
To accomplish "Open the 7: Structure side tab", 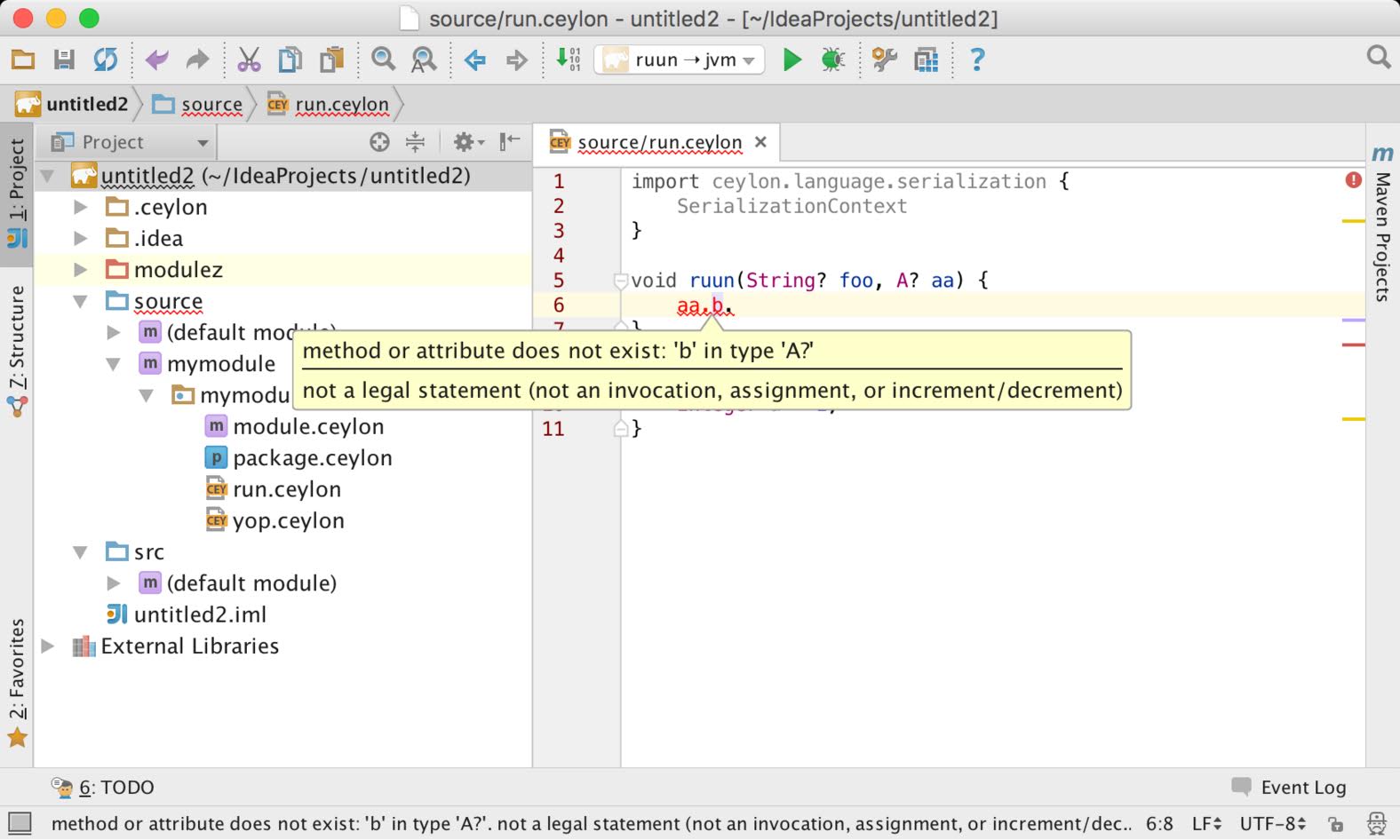I will coord(17,351).
